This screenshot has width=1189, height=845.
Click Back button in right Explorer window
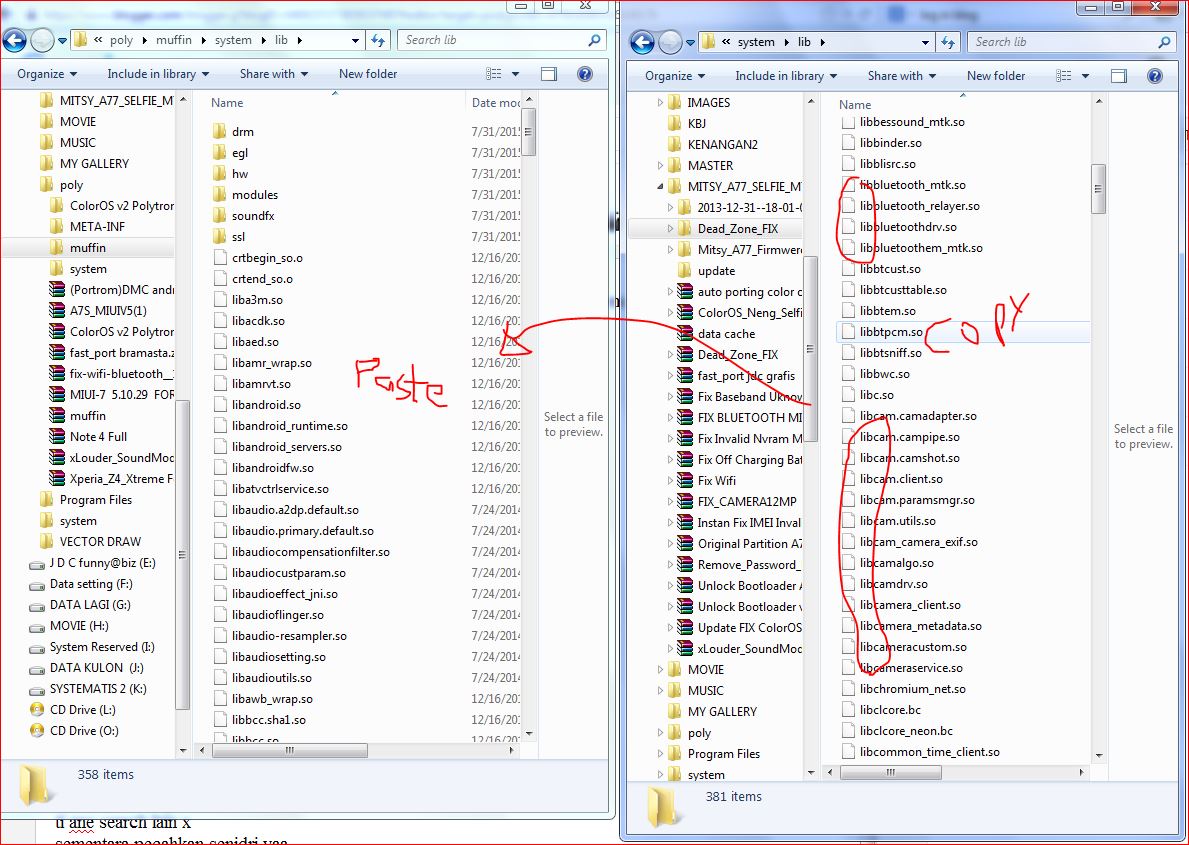pos(642,42)
